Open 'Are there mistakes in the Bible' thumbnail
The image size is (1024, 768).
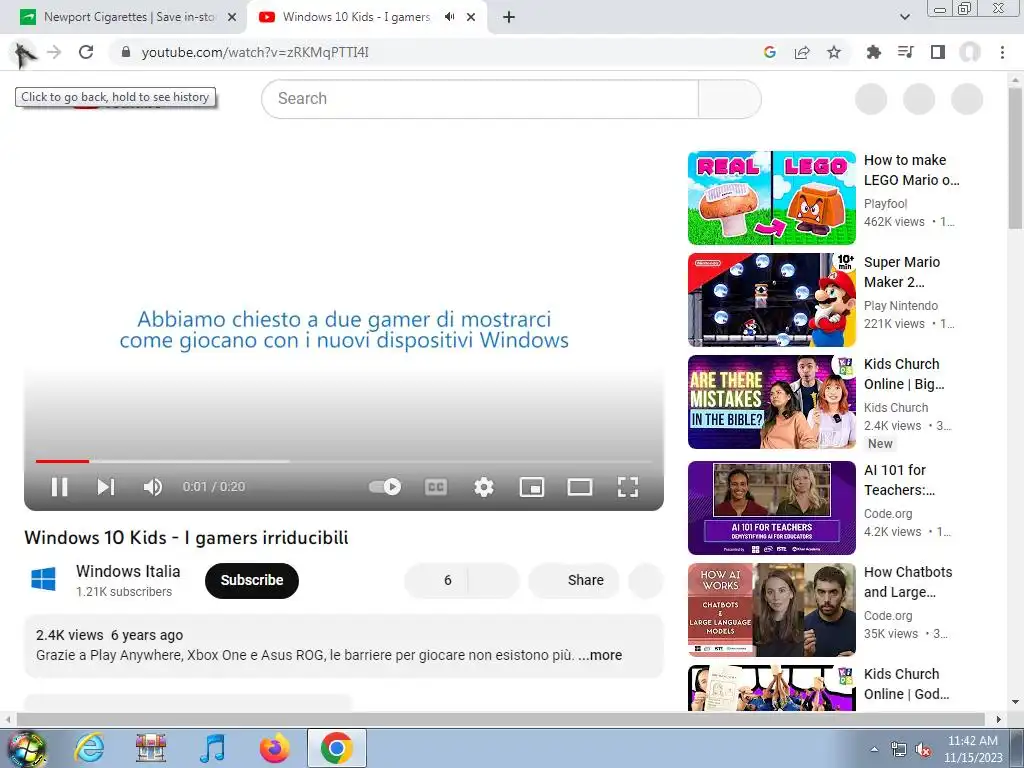[771, 402]
